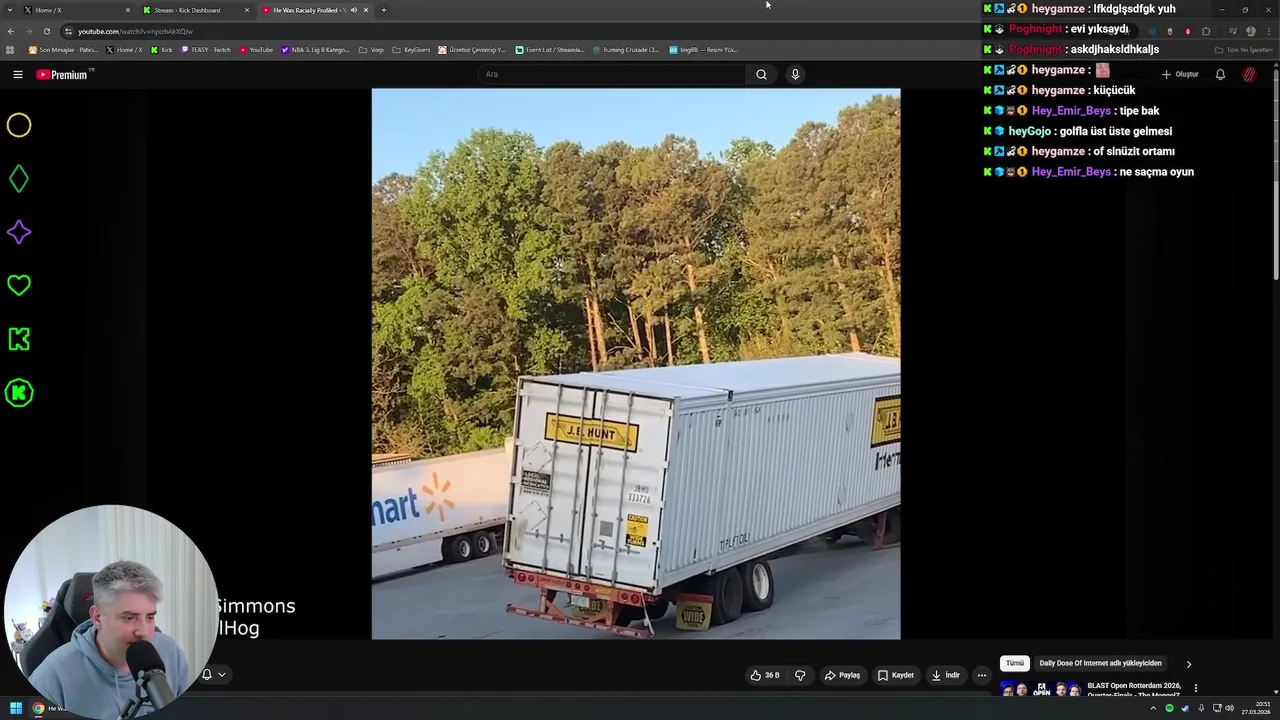Reload the page in the browser
The width and height of the screenshot is (1280, 720).
point(46,31)
